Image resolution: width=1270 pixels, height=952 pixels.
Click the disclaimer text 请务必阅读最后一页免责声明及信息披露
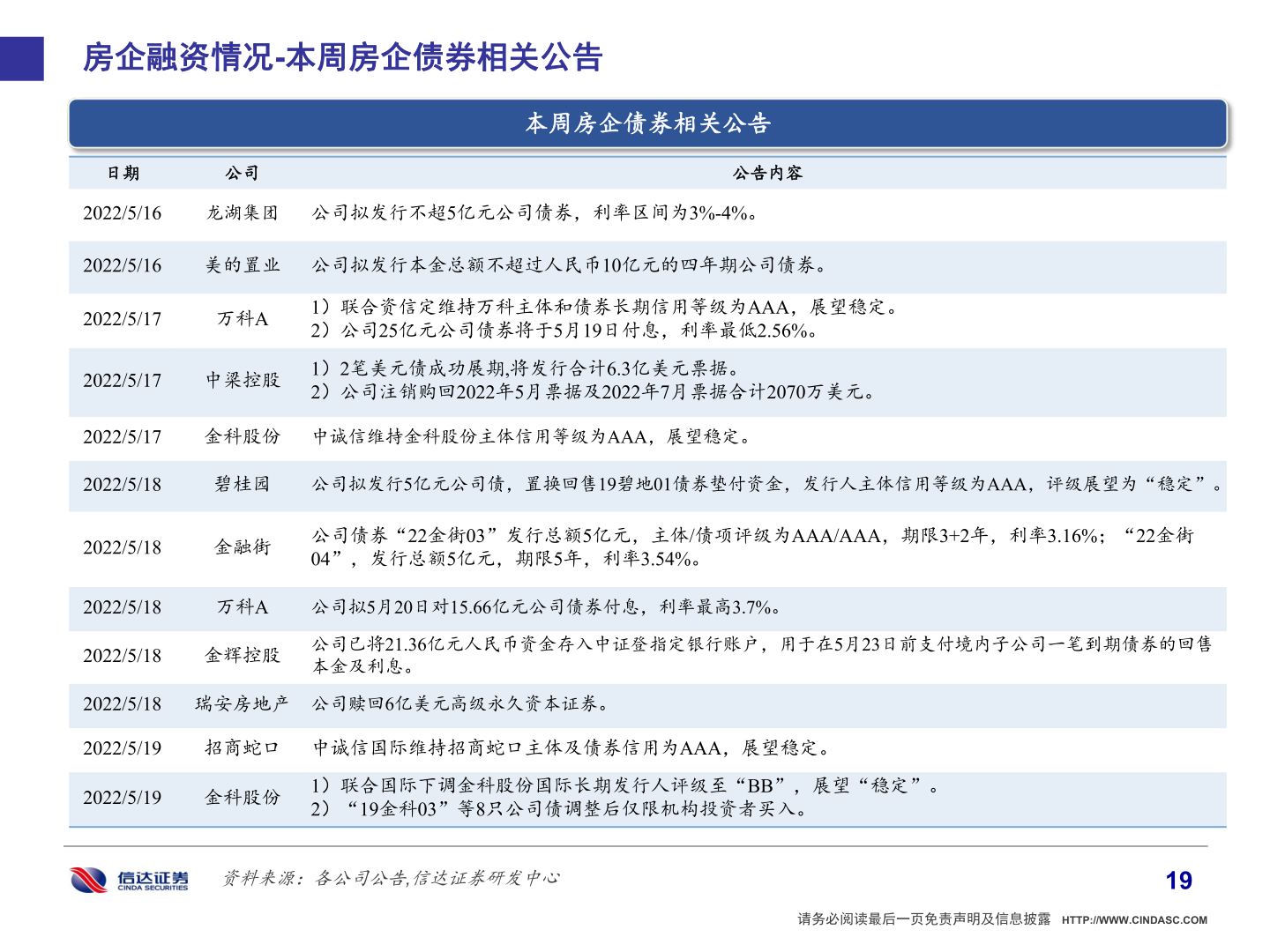pos(924,919)
